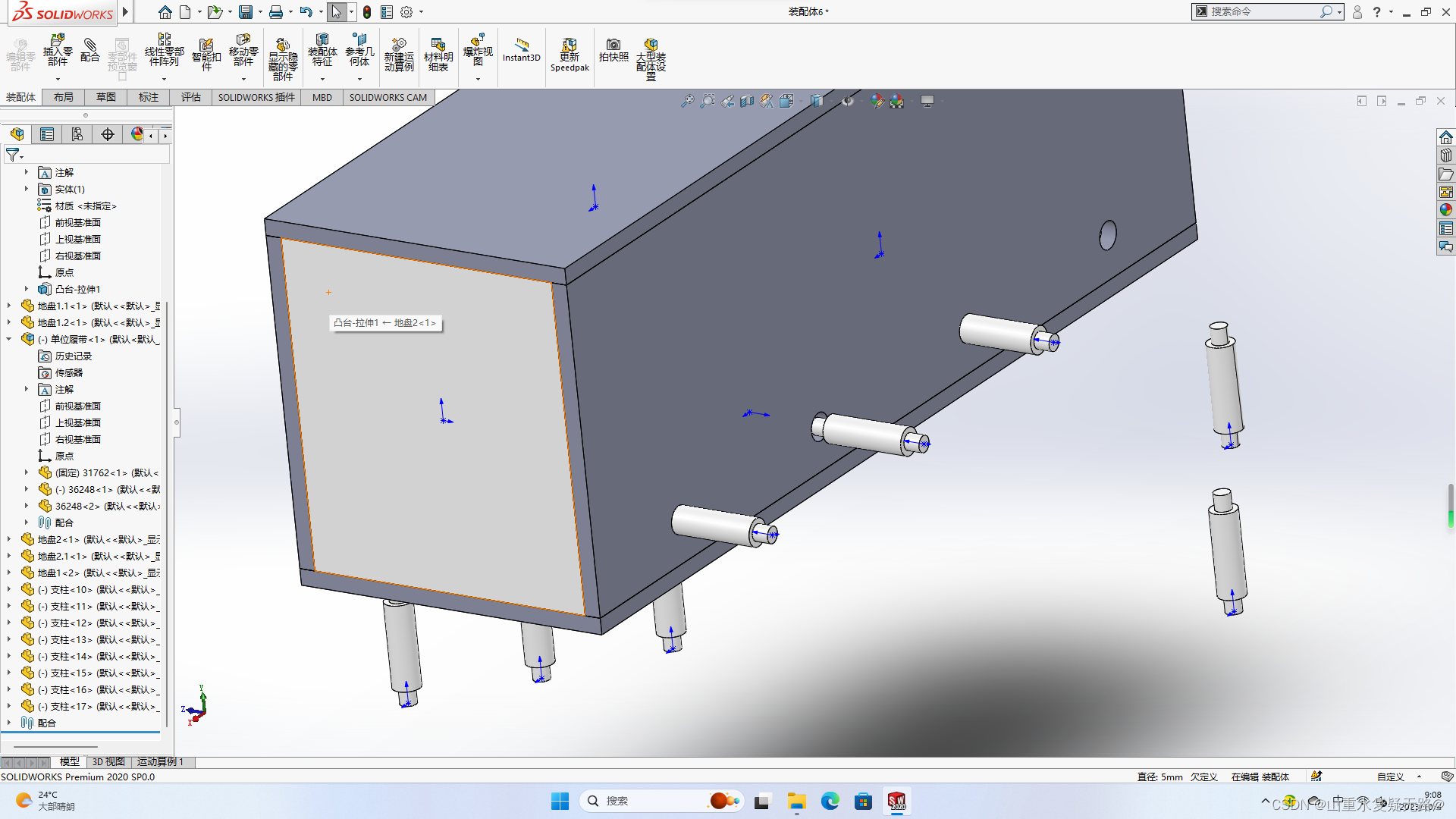Open the 评估 (Evaluate) ribbon tab
Viewport: 1456px width, 819px height.
[x=191, y=97]
